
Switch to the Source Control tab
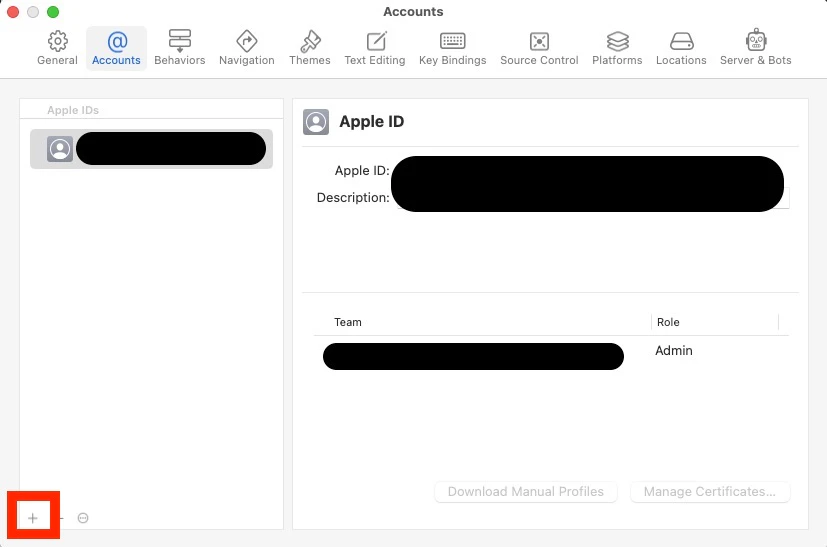(x=539, y=48)
